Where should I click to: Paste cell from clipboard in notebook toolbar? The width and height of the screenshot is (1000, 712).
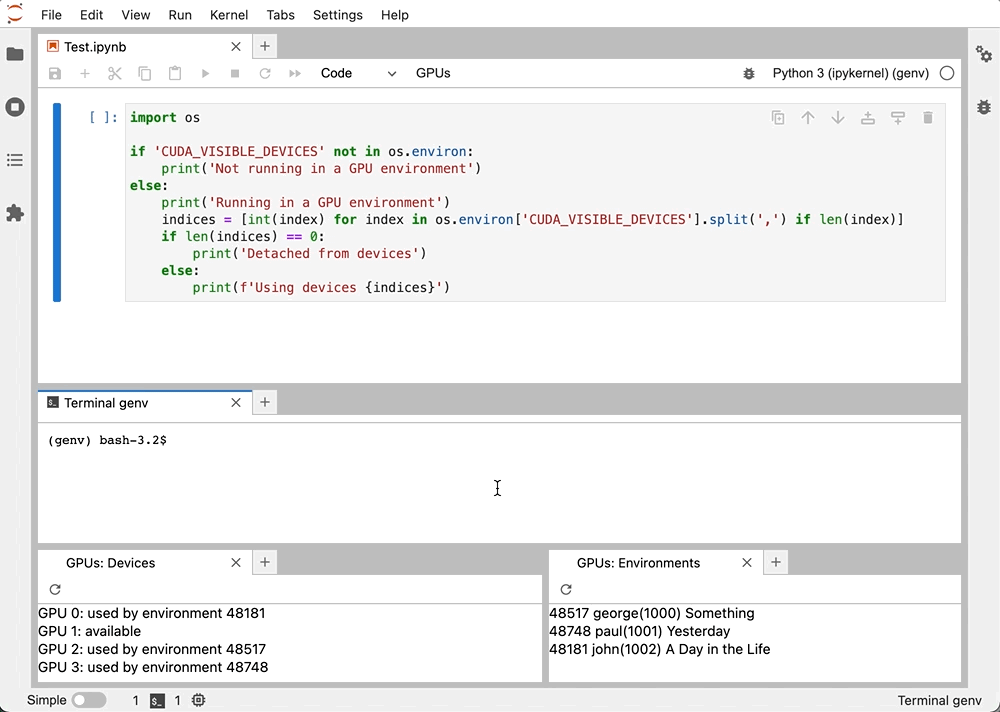click(x=175, y=73)
